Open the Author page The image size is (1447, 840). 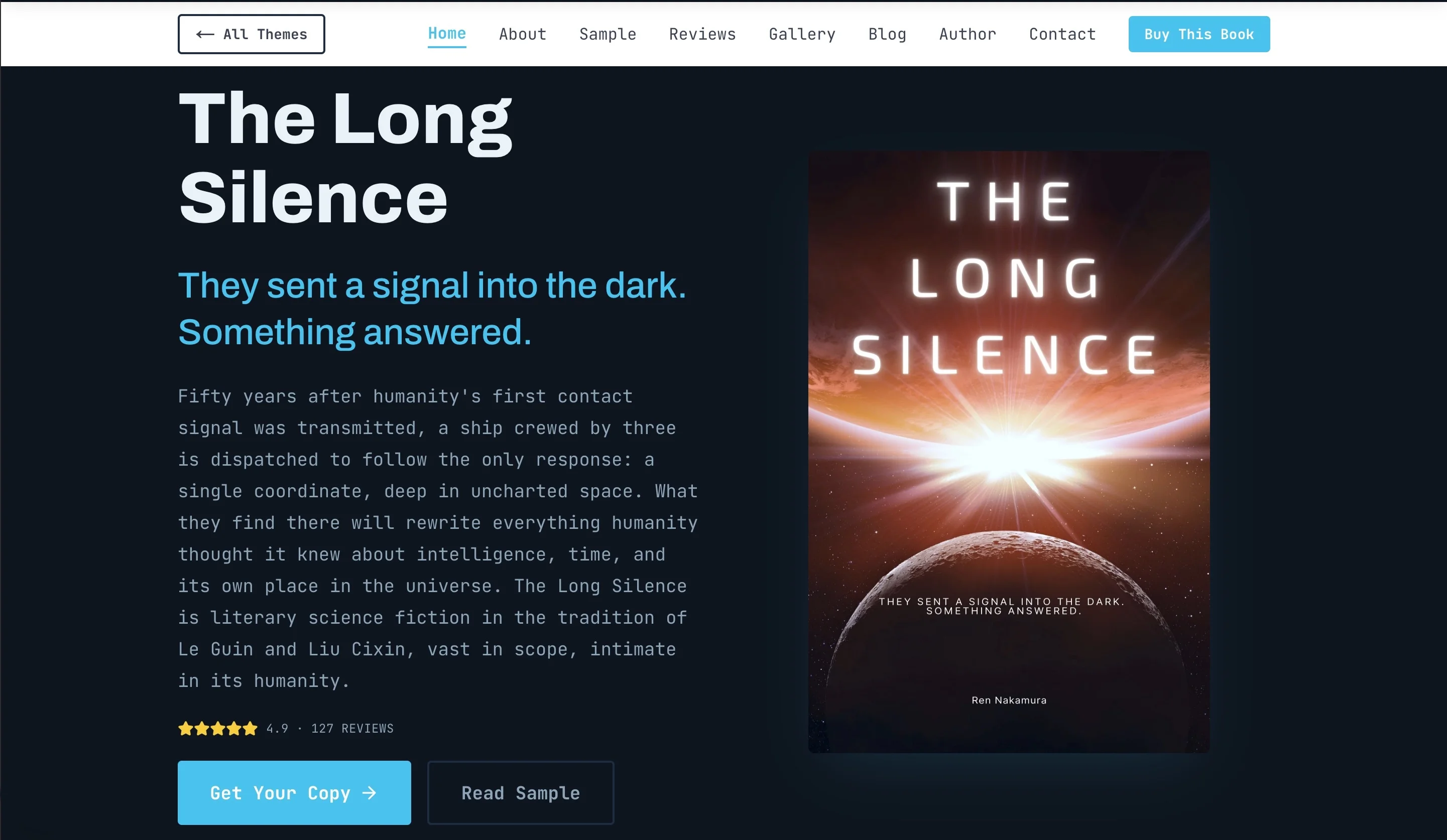click(968, 35)
